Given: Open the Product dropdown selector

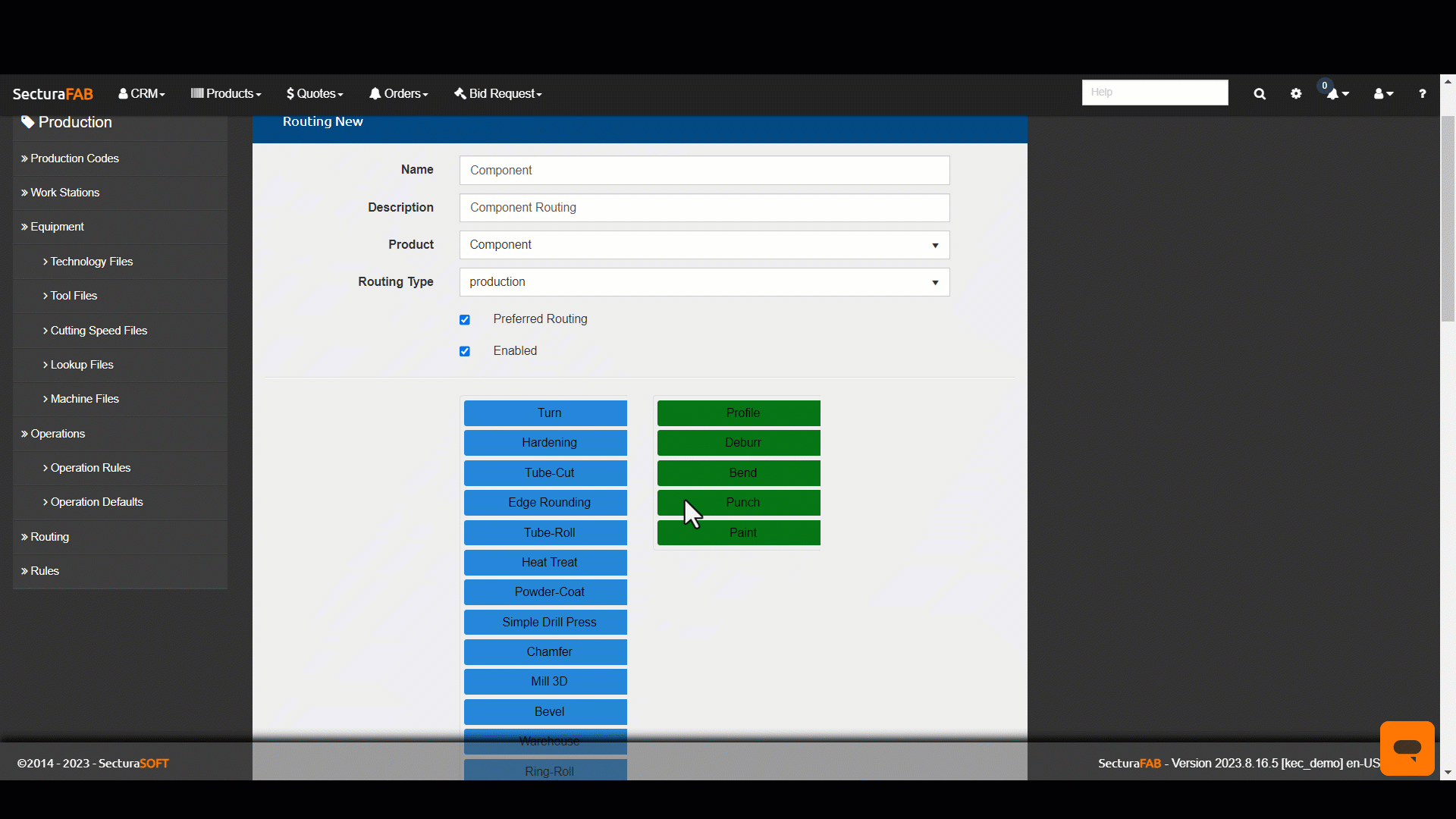Looking at the screenshot, I should tap(934, 244).
